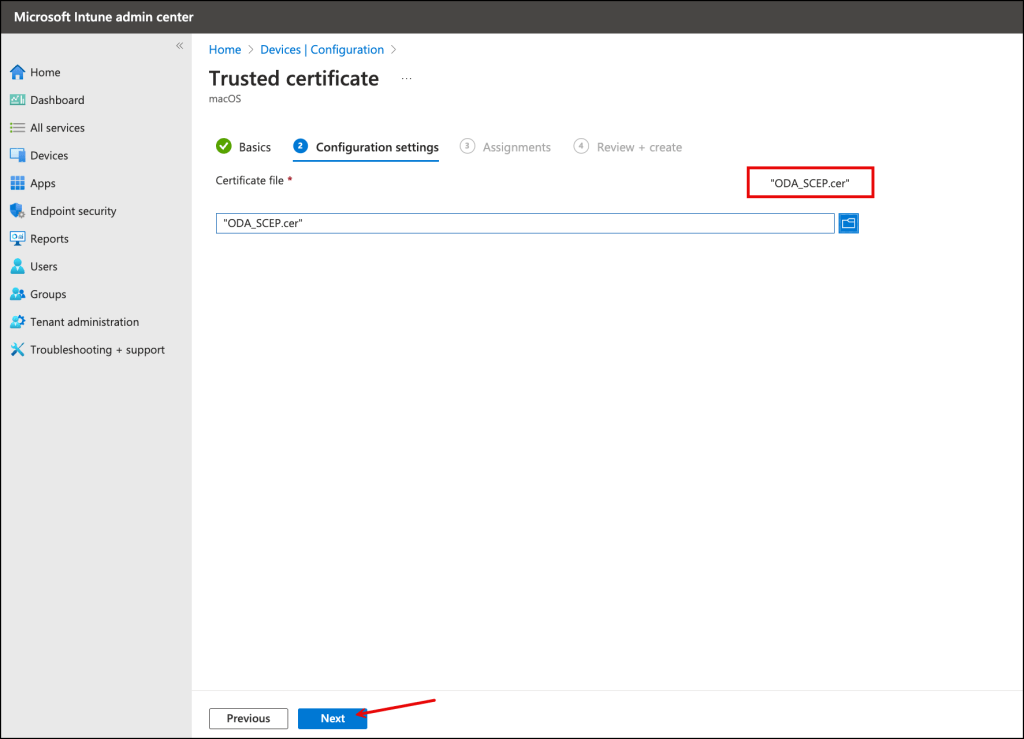The height and width of the screenshot is (739, 1024).
Task: Select the Configuration settings tab
Action: (x=376, y=147)
